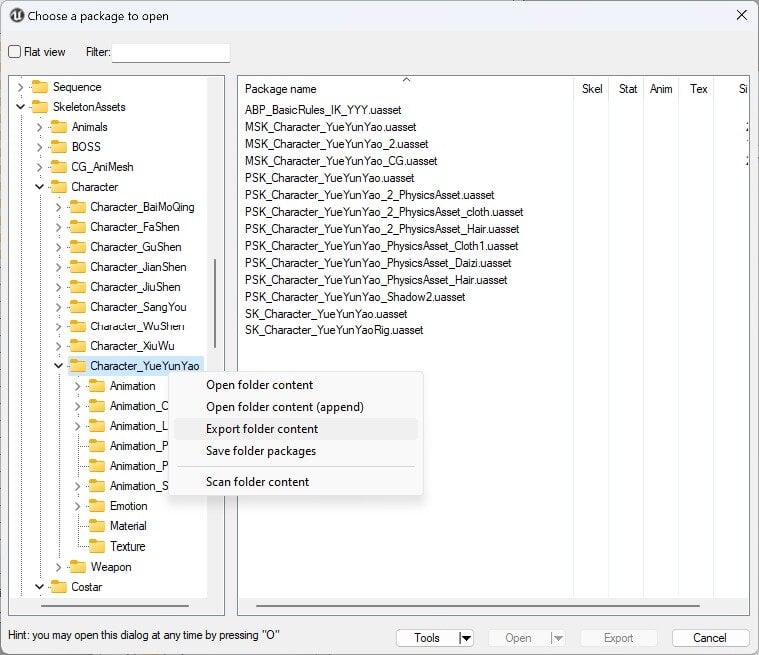Click the Character_JianShen folder icon

point(77,267)
